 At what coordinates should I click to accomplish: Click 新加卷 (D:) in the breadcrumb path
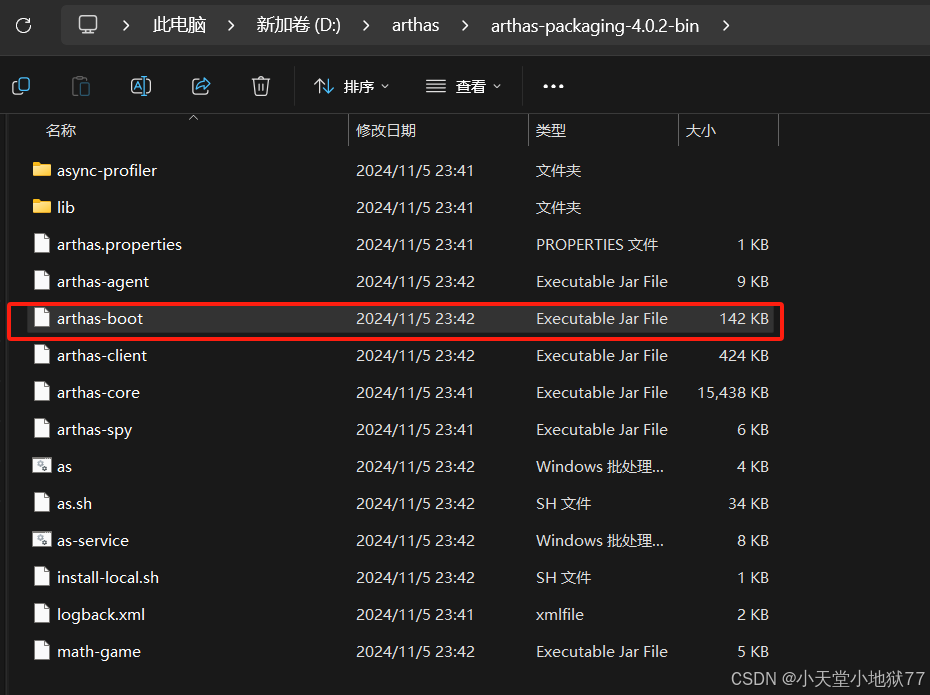297,26
